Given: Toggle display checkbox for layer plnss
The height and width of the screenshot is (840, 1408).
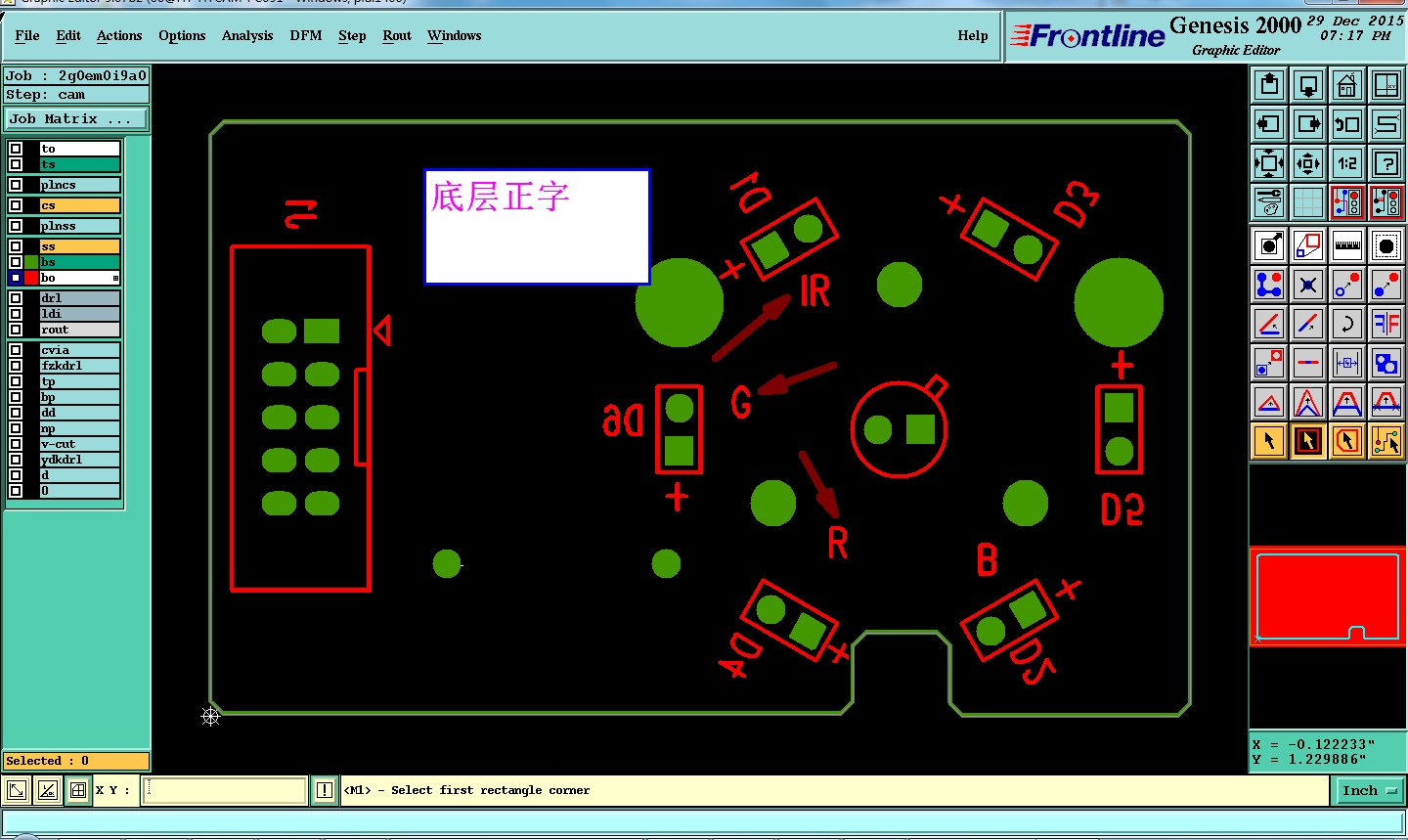Looking at the screenshot, I should click(16, 226).
